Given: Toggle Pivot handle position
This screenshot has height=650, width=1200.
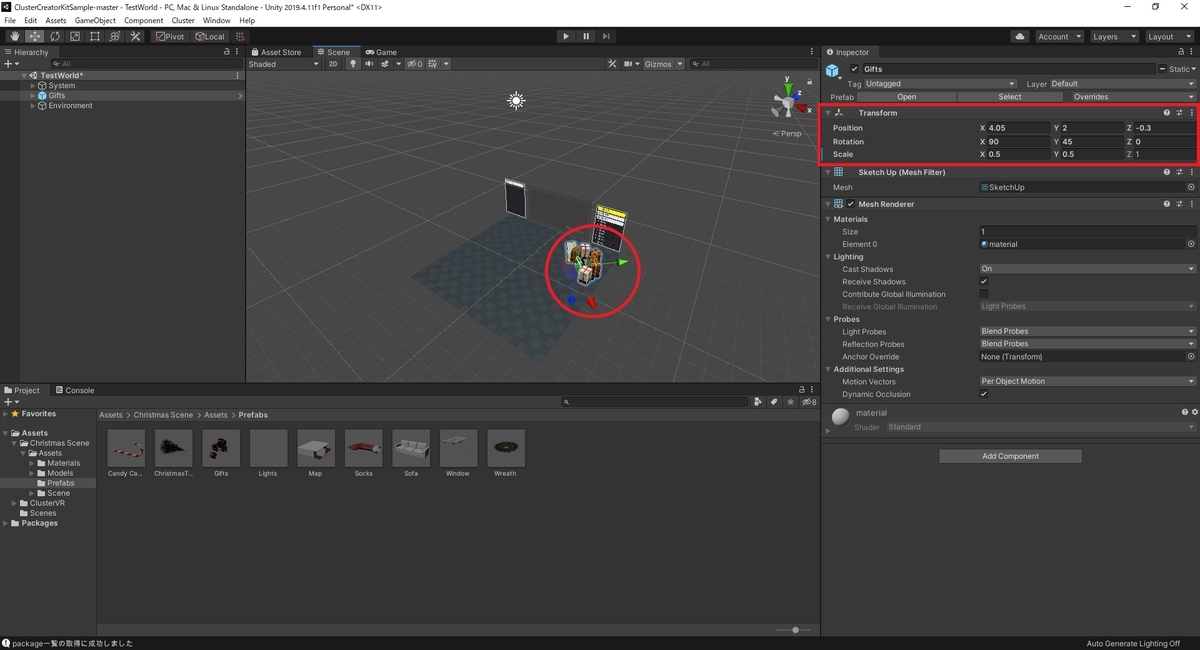Looking at the screenshot, I should pos(170,36).
